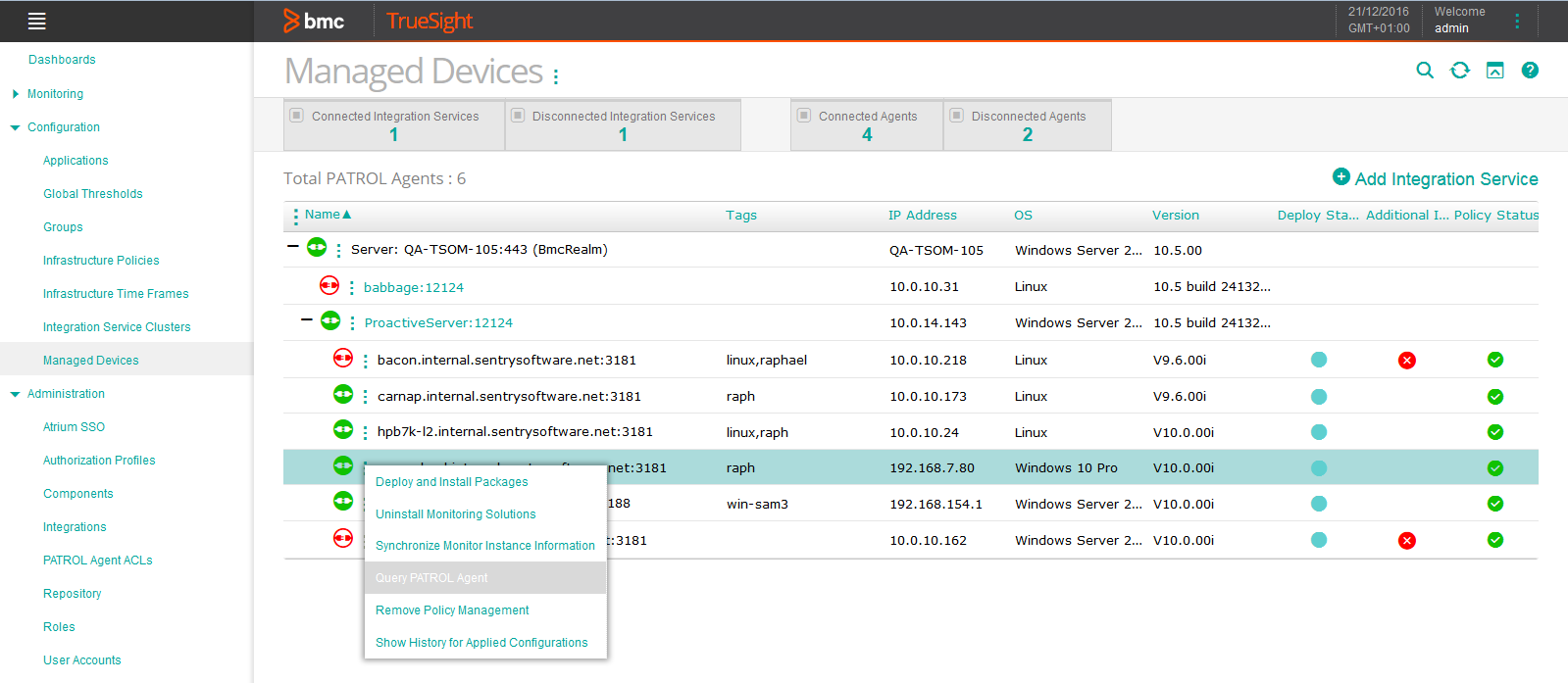Image resolution: width=1568 pixels, height=683 pixels.
Task: Click the green status icon for QA-TSOM-105 server
Action: click(x=317, y=247)
